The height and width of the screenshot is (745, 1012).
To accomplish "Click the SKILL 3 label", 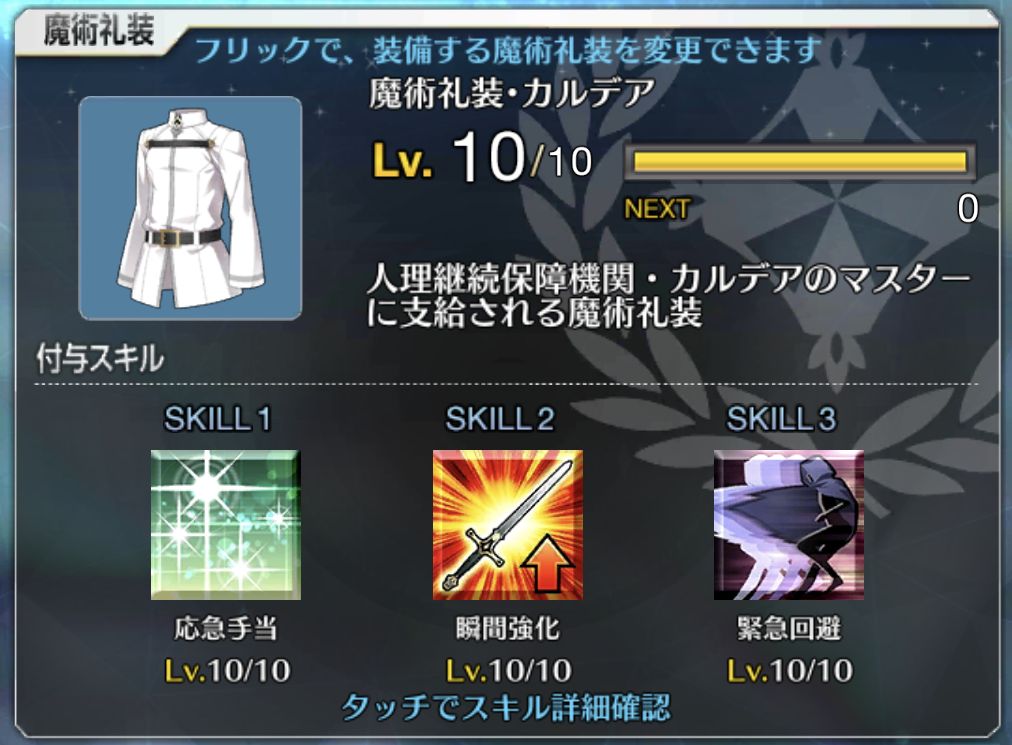I will point(782,419).
